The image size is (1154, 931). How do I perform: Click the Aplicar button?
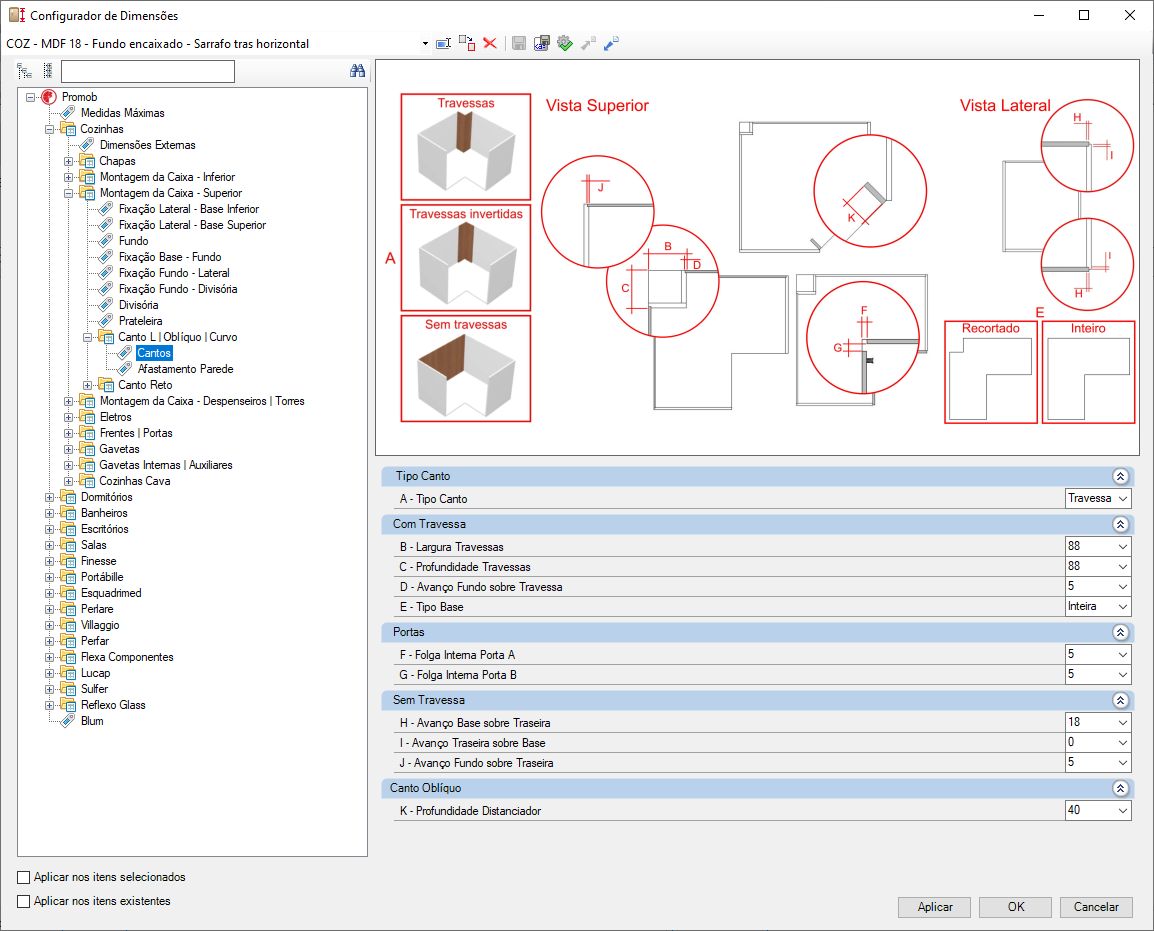coord(935,907)
